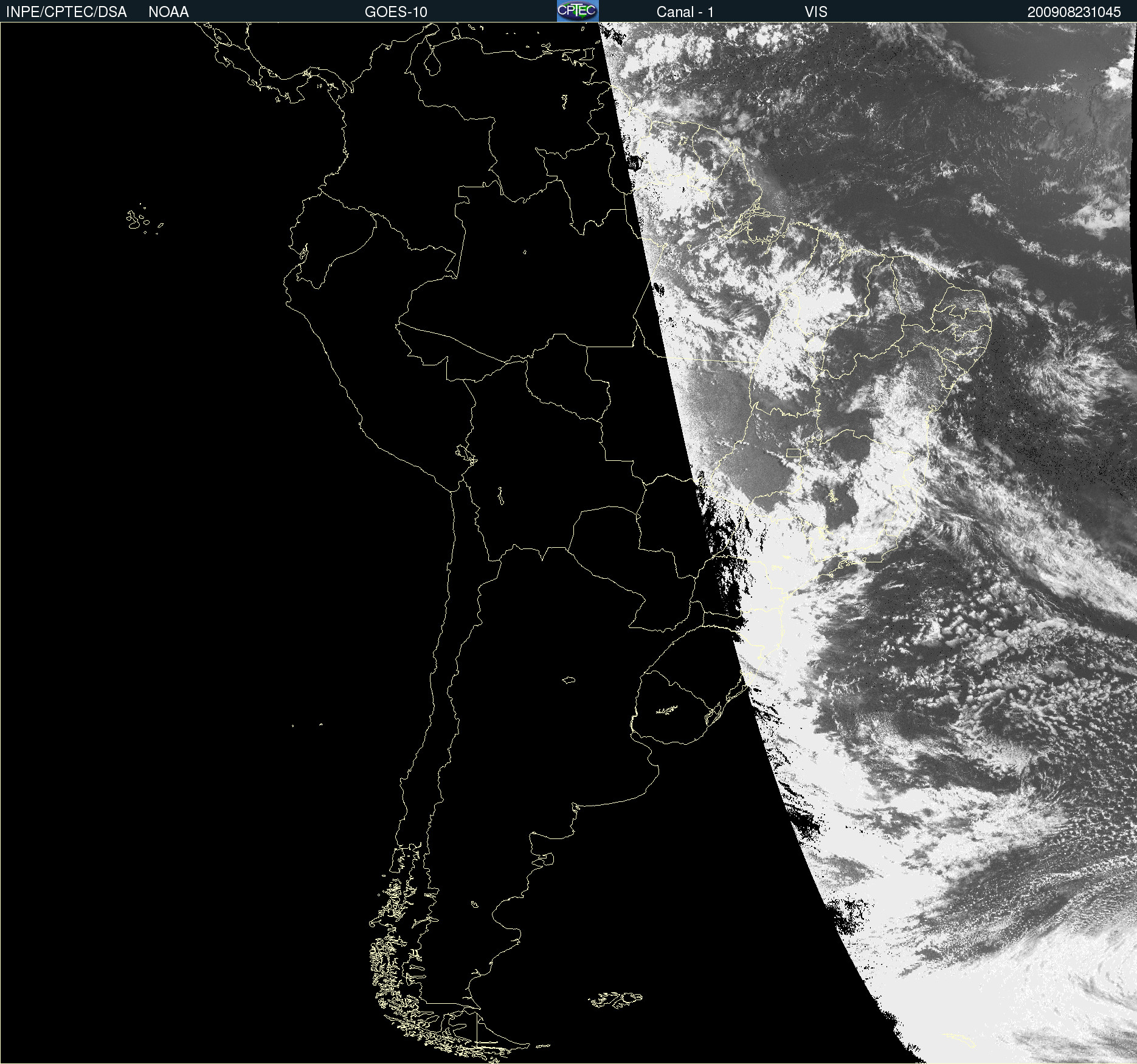
Task: Select the INPE/CPTEC/DSA header label
Action: [66, 12]
